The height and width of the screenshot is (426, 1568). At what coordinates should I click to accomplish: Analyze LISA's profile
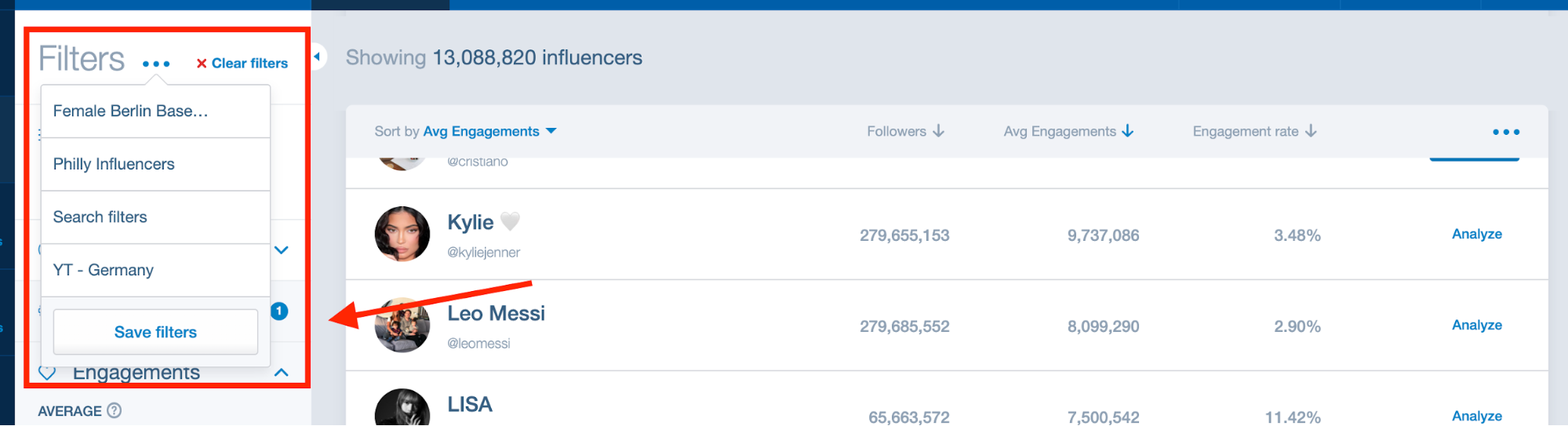[x=1476, y=416]
